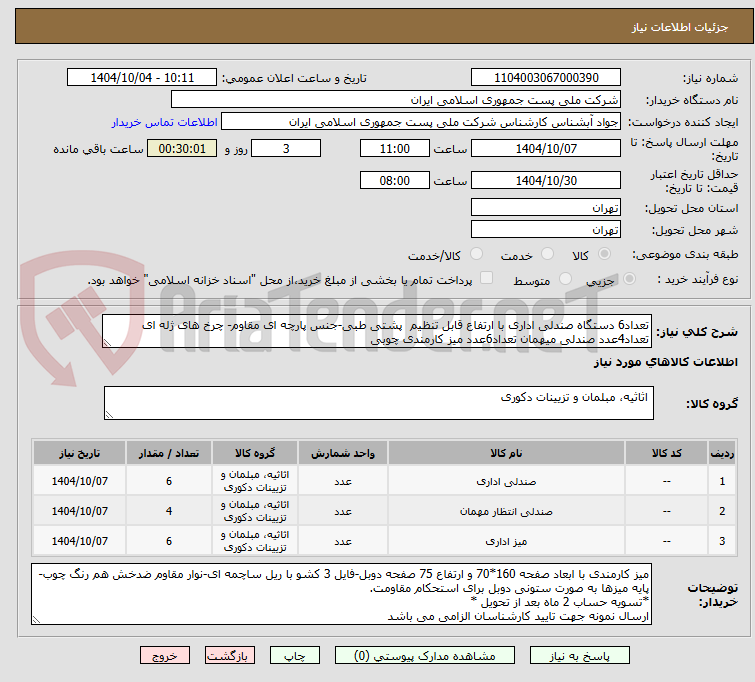Click the ردیف column header
The height and width of the screenshot is (682, 755).
coord(722,453)
